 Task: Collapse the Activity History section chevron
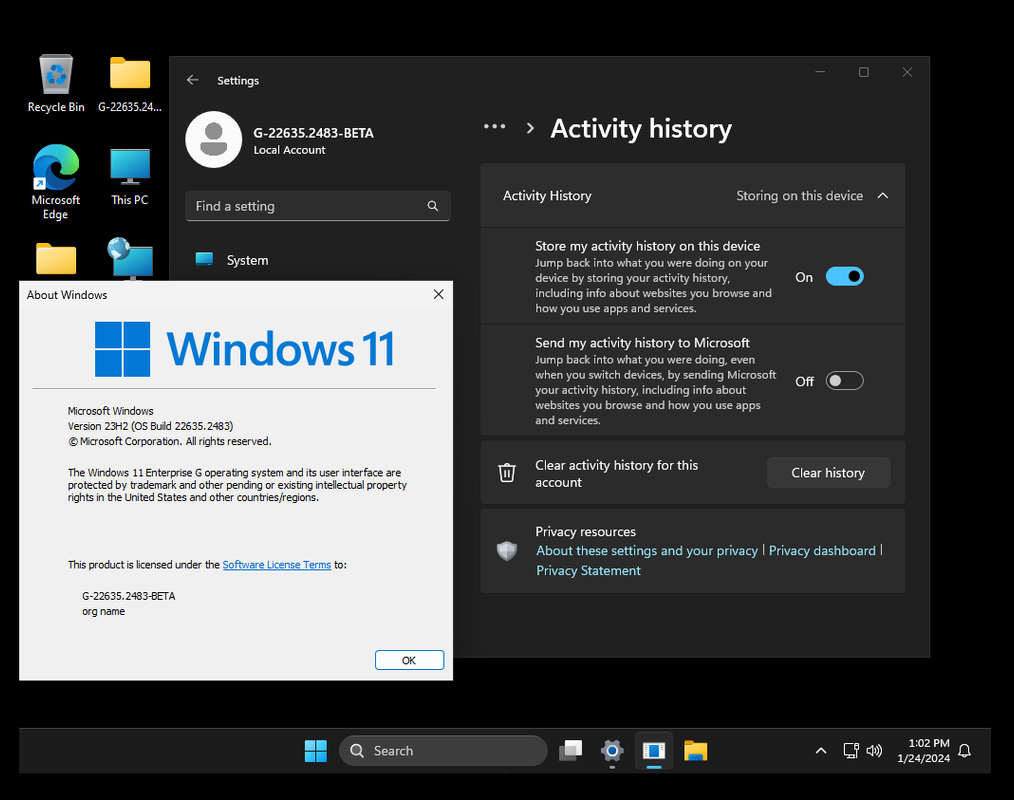click(x=883, y=195)
